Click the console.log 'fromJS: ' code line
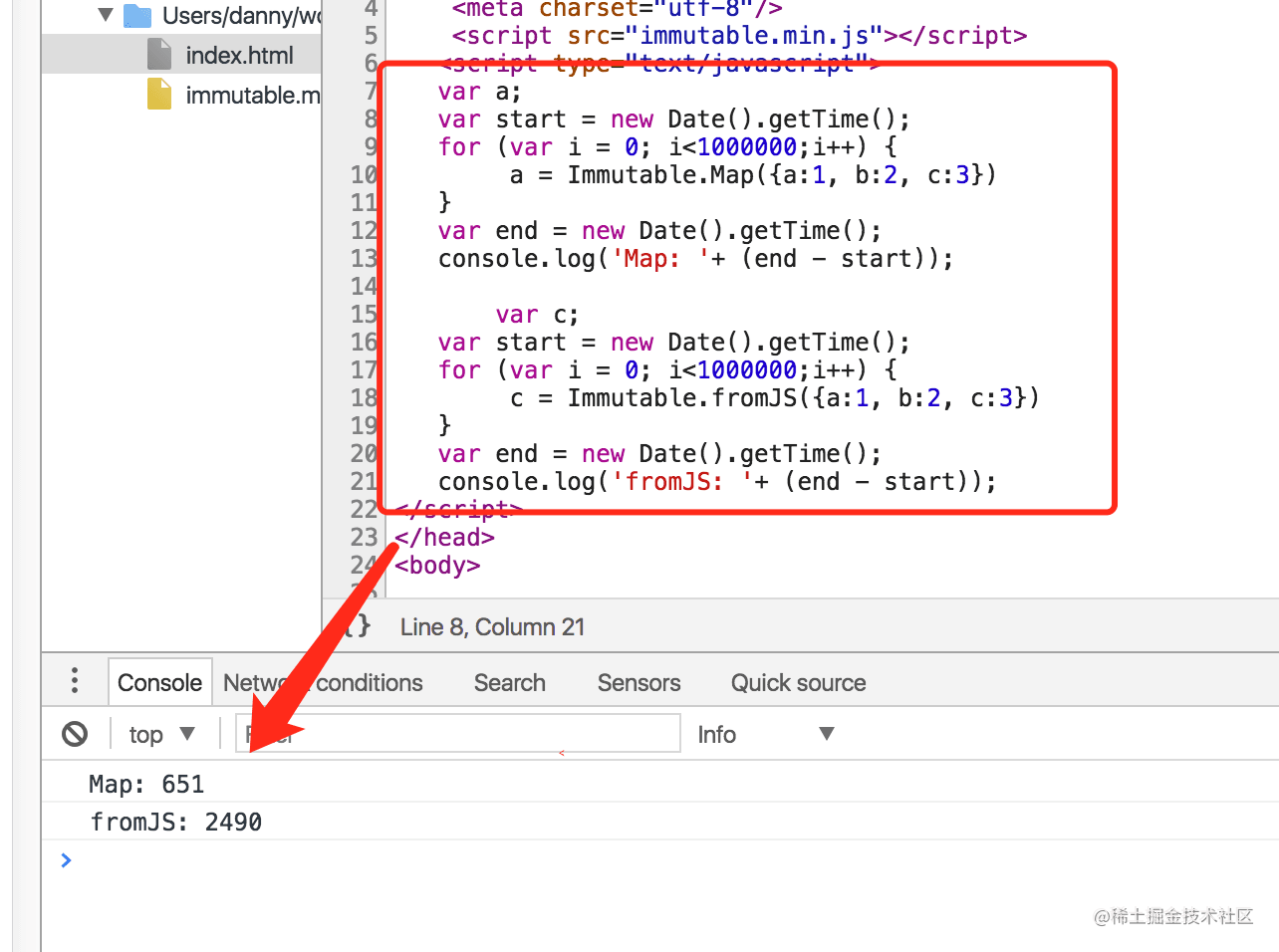 click(x=717, y=482)
